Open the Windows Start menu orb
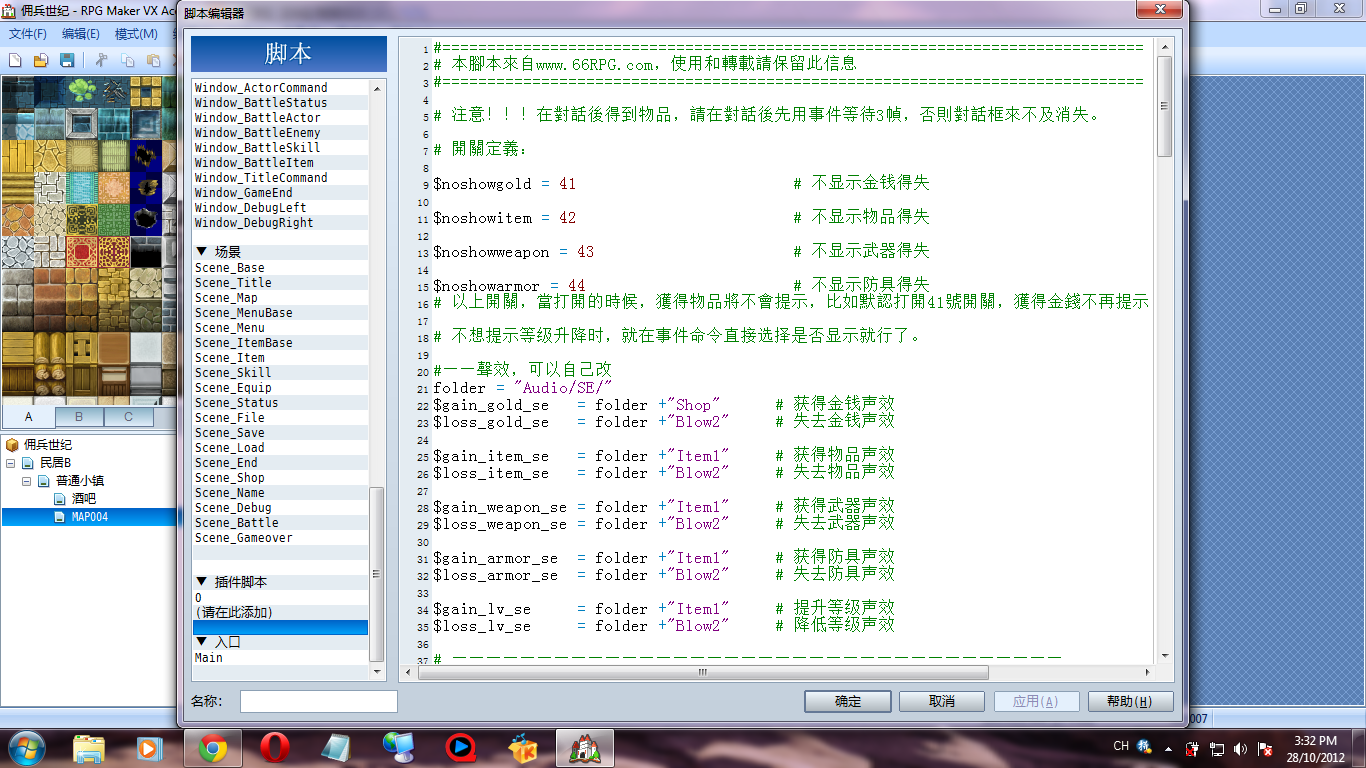The width and height of the screenshot is (1366, 768). click(26, 748)
